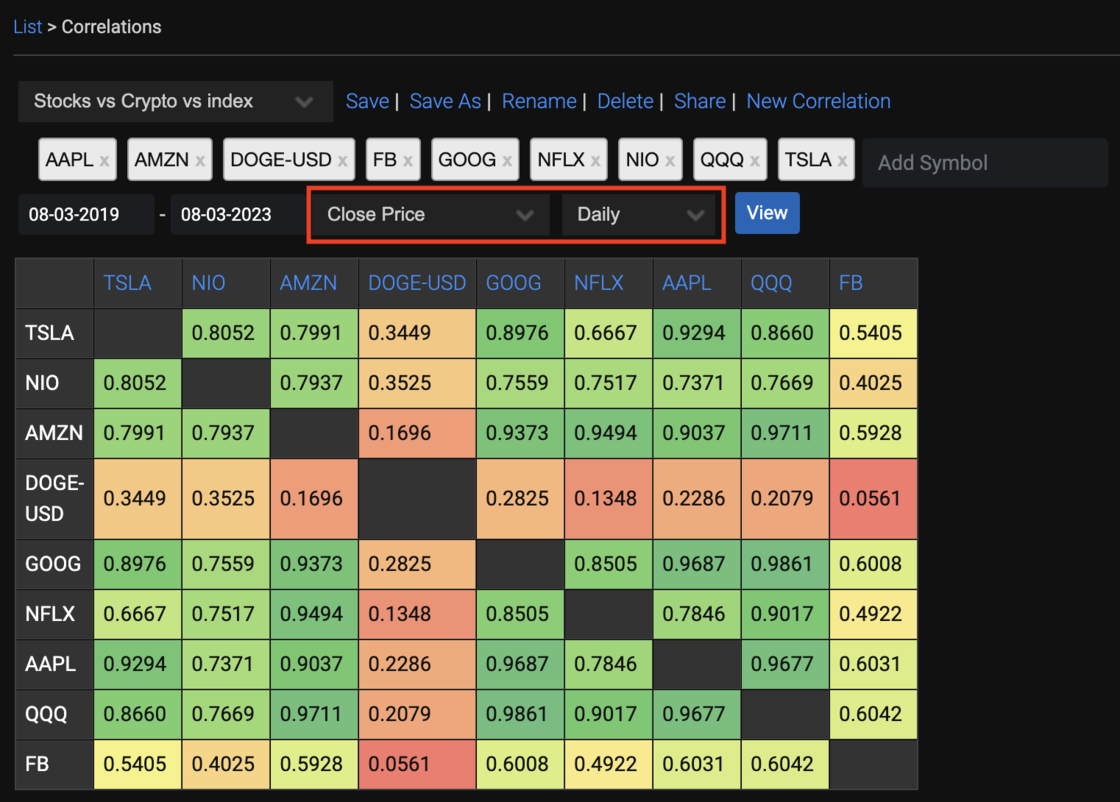Click cell 0.3525 in the NIO row
The image size is (1120, 802).
point(417,383)
